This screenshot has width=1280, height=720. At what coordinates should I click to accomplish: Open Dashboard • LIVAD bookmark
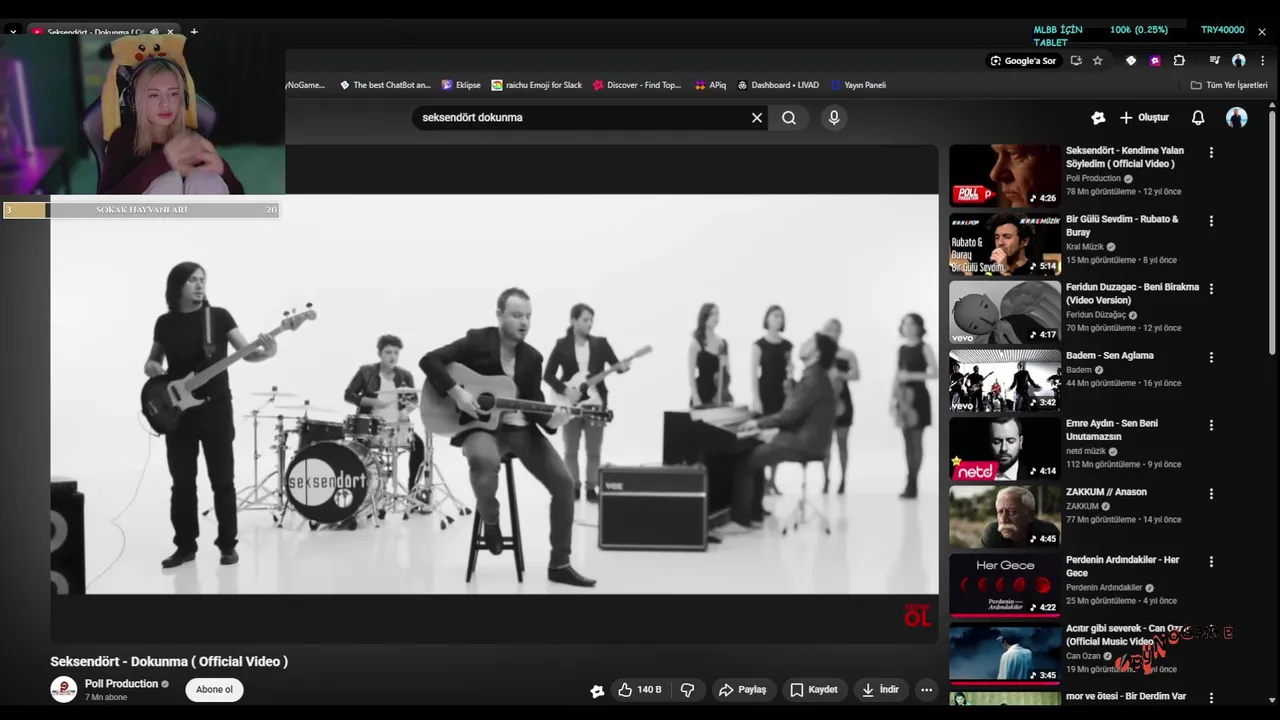(x=778, y=85)
